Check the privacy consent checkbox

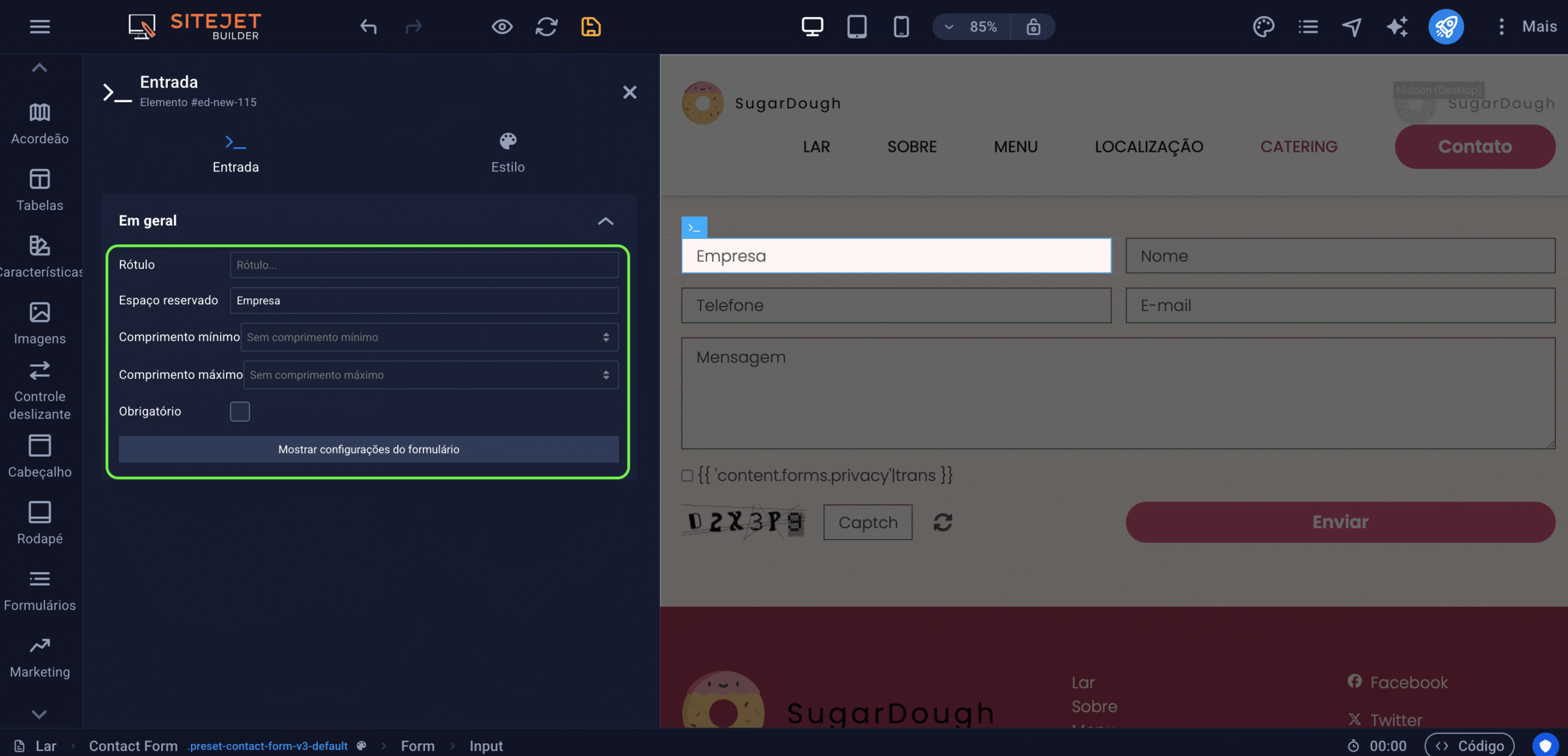click(x=687, y=476)
